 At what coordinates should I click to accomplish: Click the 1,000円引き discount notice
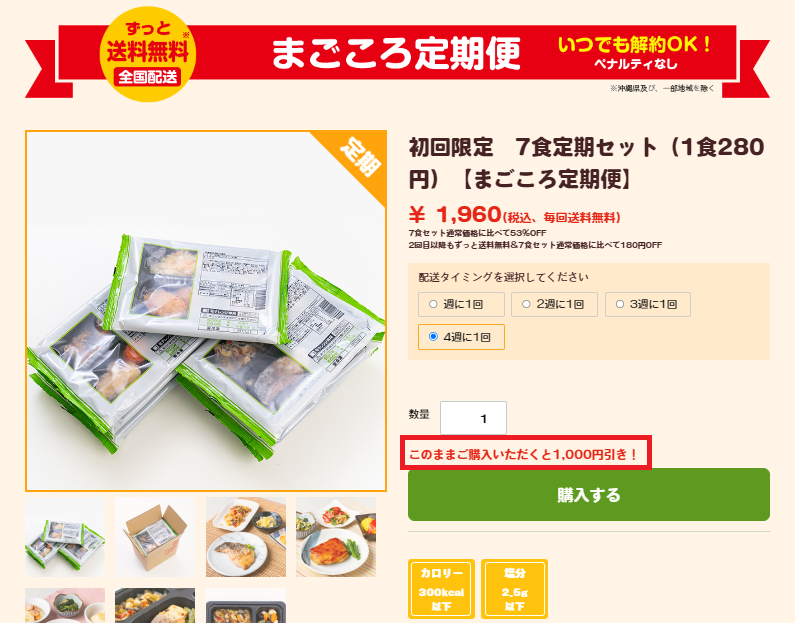(526, 453)
